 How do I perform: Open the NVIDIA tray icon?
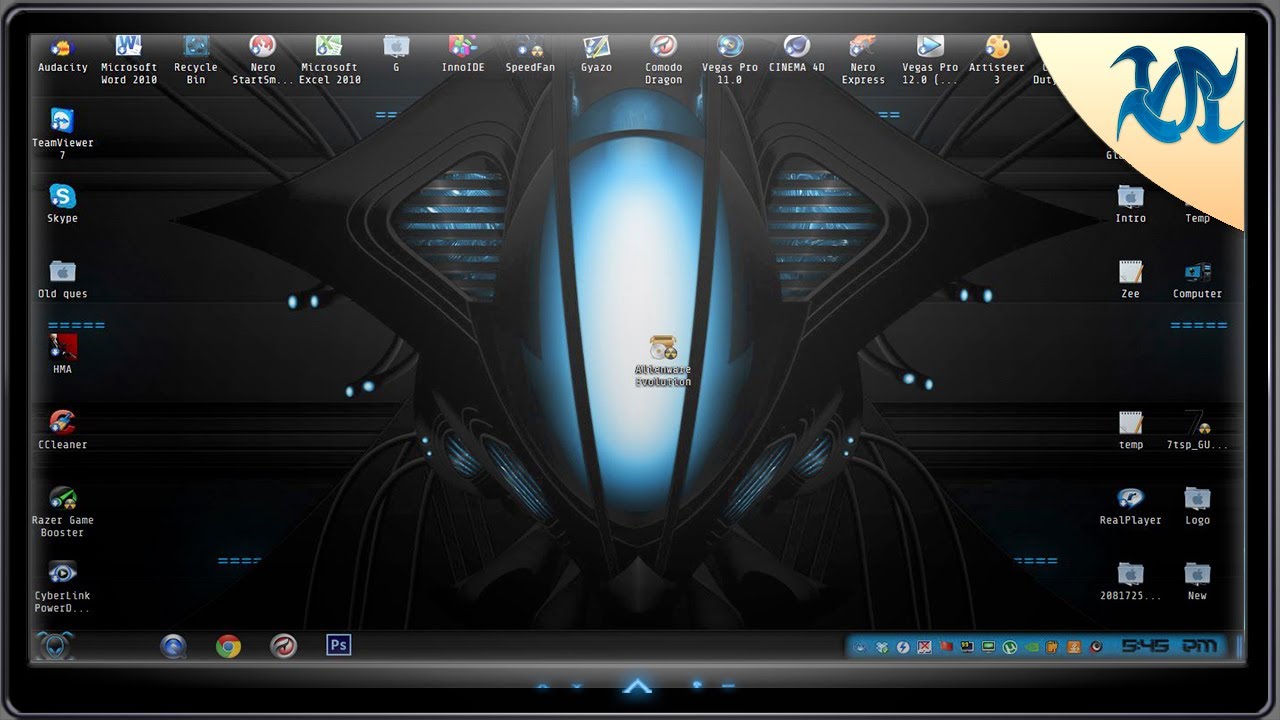tap(1032, 647)
